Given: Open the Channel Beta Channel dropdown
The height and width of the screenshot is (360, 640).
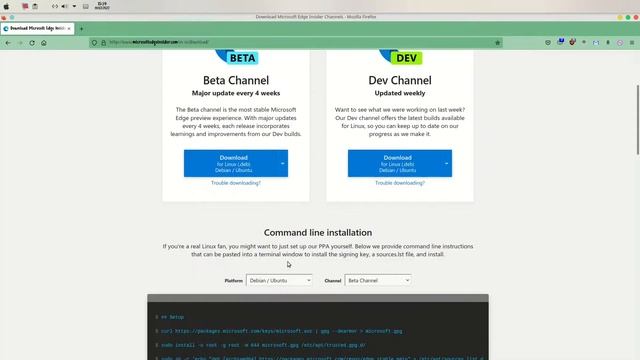Looking at the screenshot, I should pos(378,280).
